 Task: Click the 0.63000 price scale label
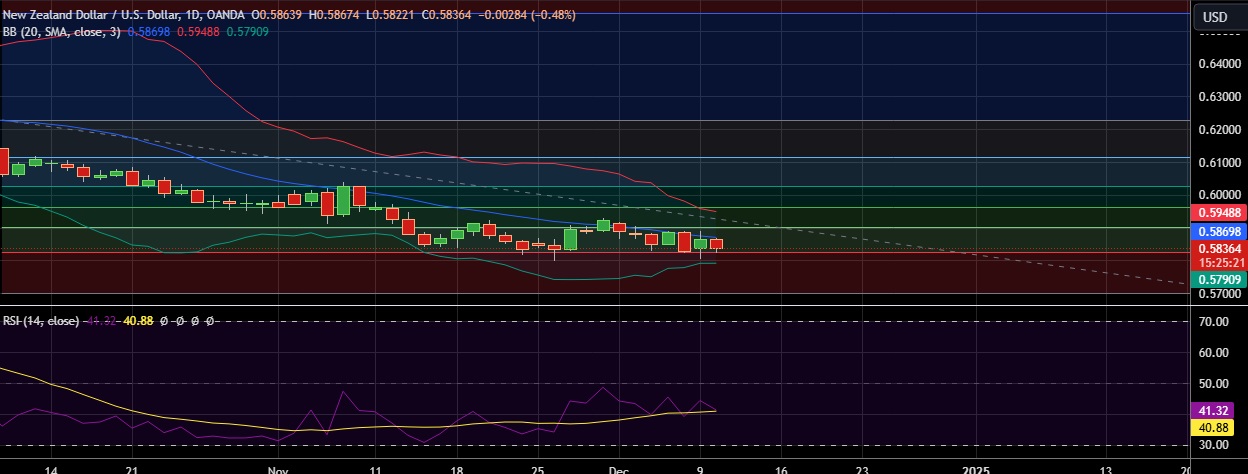point(1219,97)
